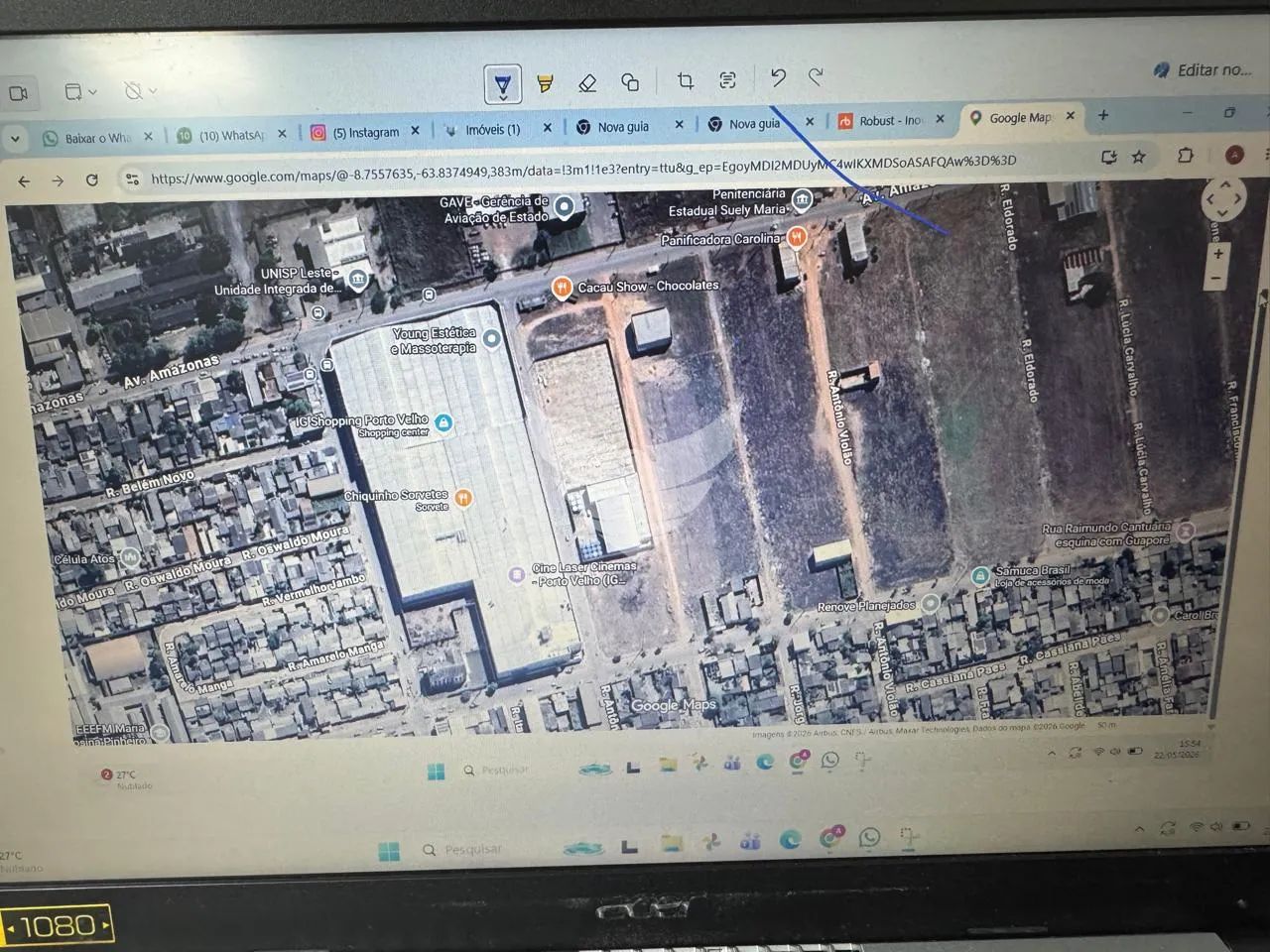Open the Young Estética e Massoterapia marker
This screenshot has width=1270, height=952.
(x=490, y=339)
